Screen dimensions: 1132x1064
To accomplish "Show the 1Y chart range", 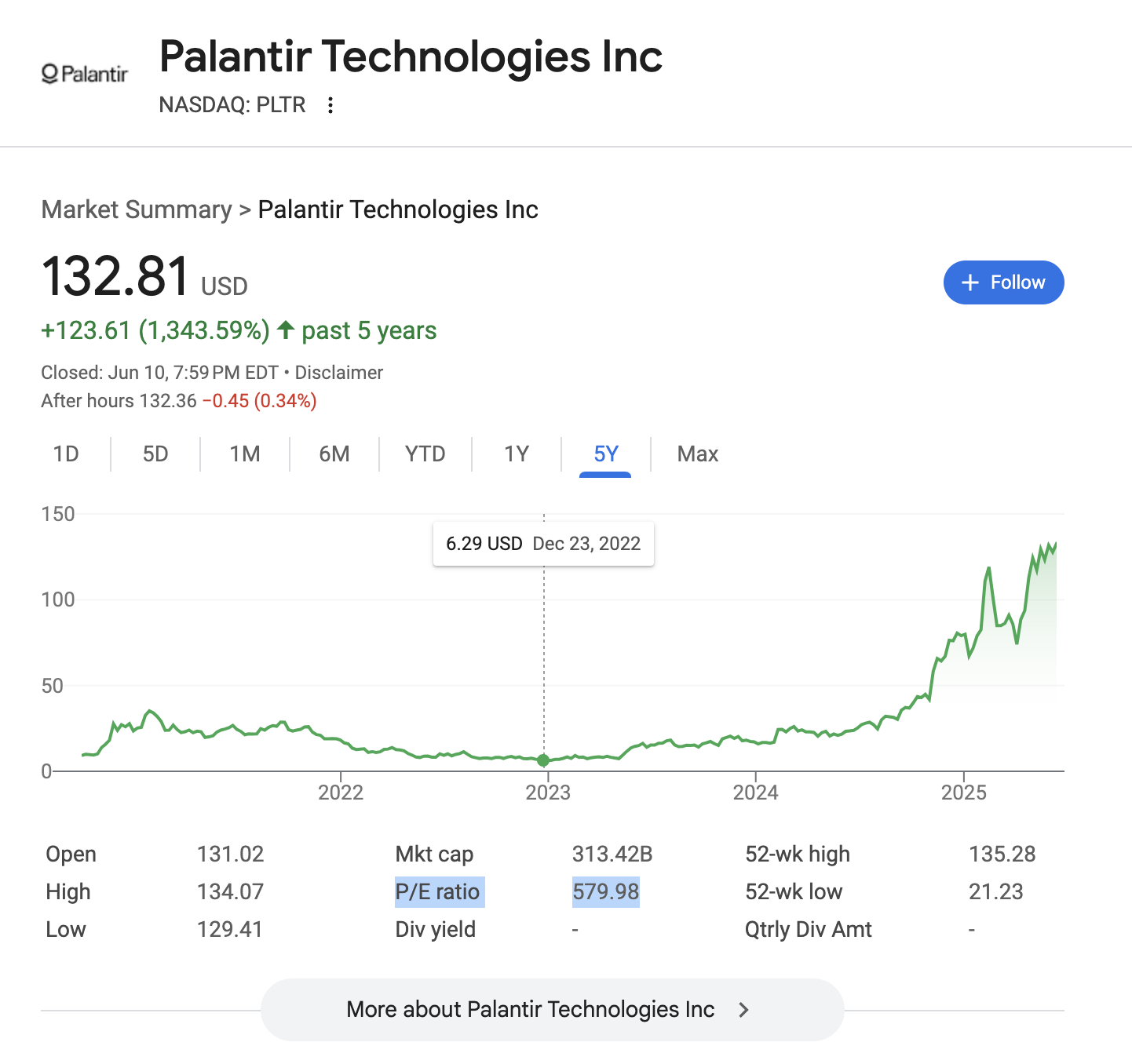I will (x=517, y=454).
